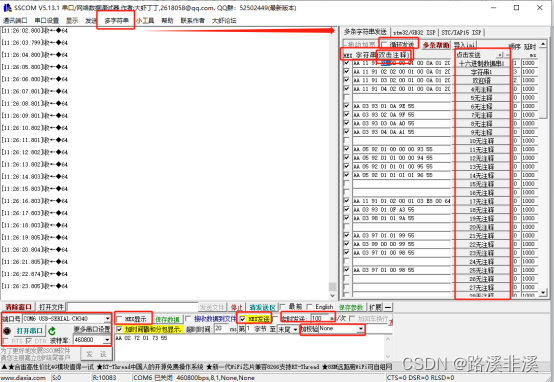Click the 打开串口 button
Viewport: 554px width, 382px height.
pos(30,331)
